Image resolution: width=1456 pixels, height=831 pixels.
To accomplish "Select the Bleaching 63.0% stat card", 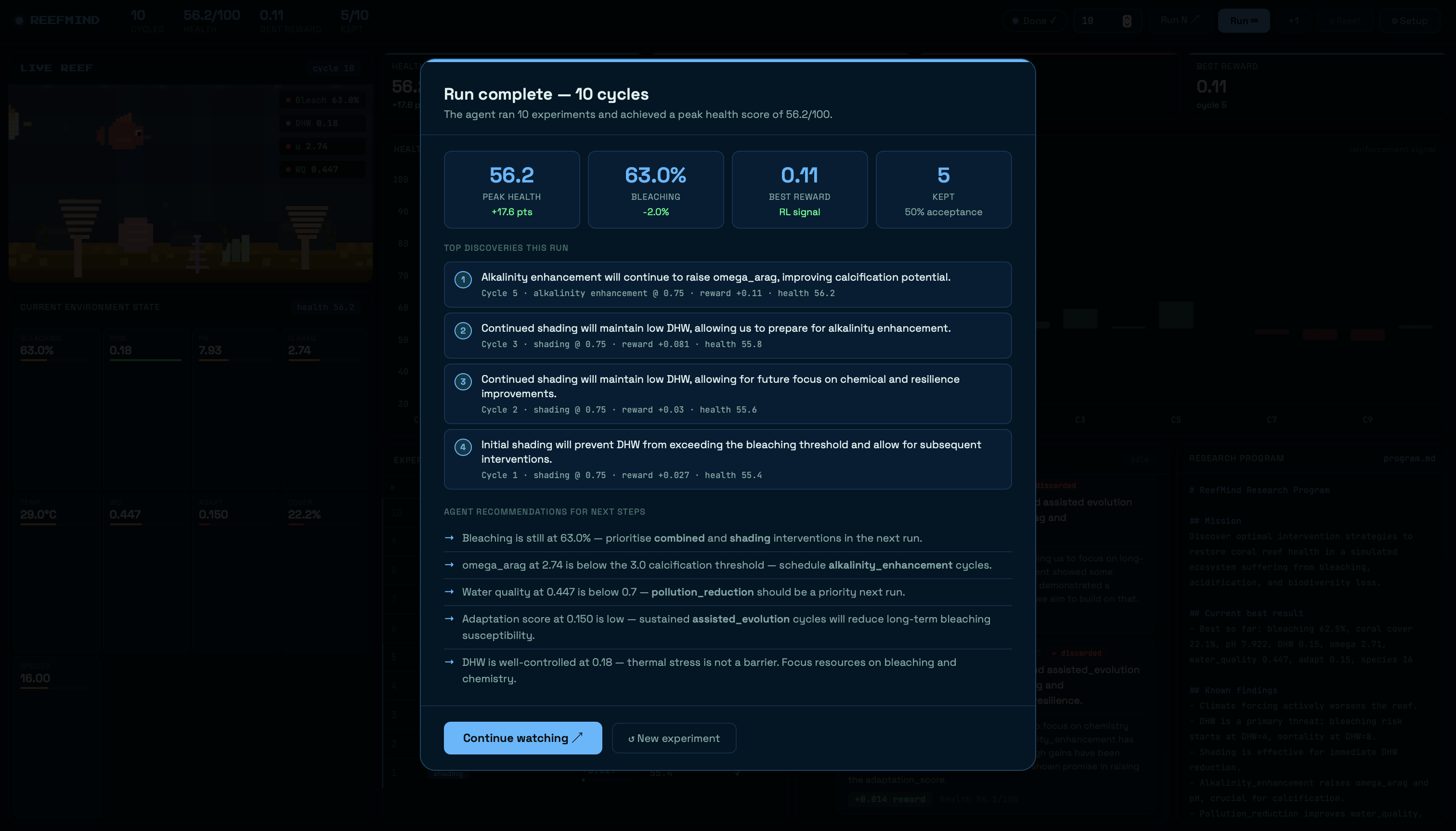I will [x=655, y=190].
